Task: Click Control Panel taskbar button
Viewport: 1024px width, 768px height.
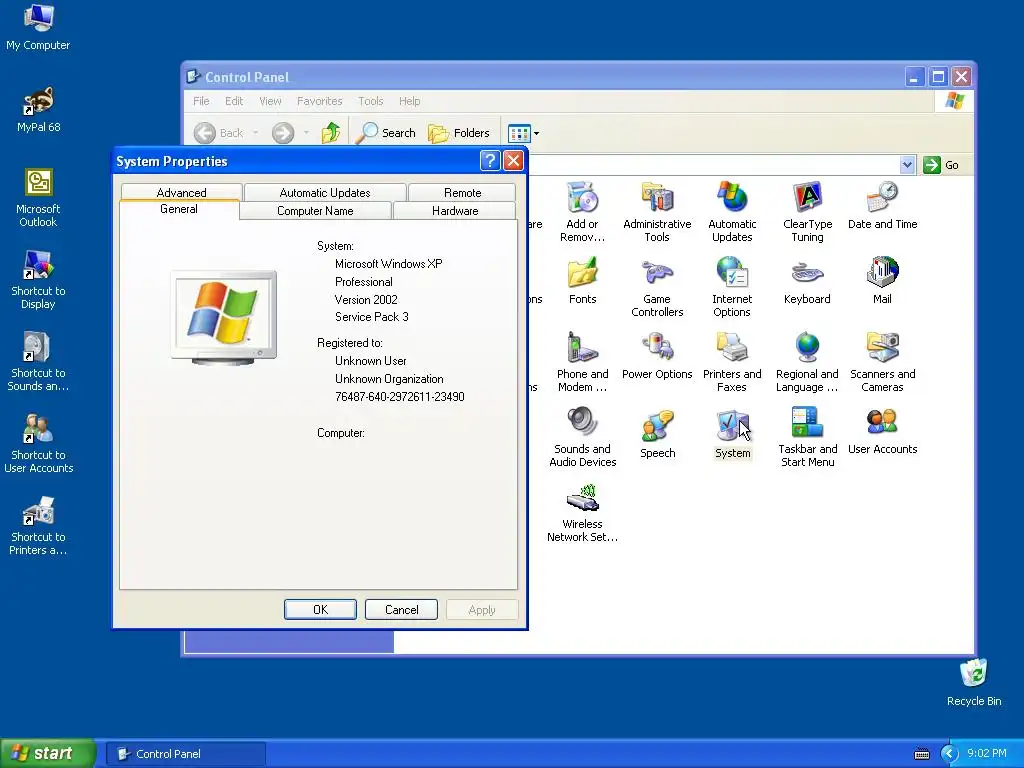Action: (186, 754)
